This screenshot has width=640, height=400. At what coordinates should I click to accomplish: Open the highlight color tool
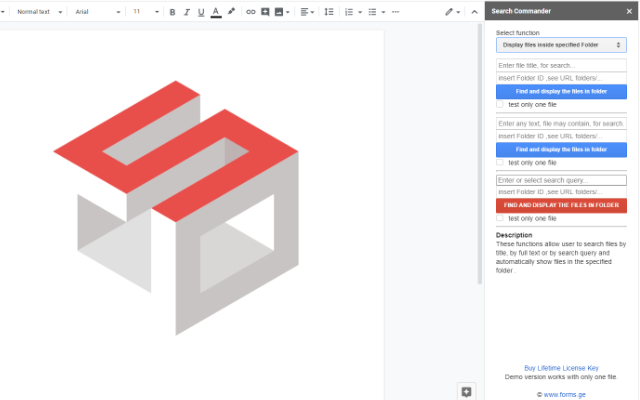(x=231, y=11)
